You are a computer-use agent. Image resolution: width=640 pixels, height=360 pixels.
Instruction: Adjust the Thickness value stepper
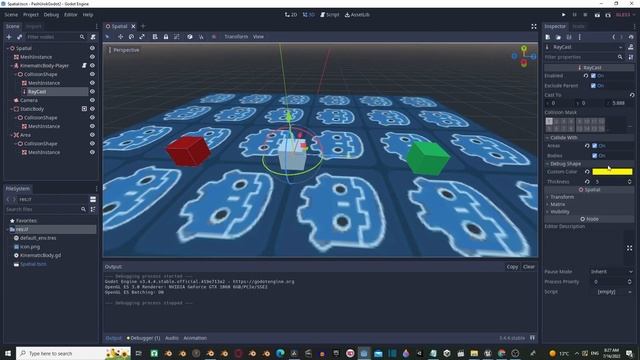pos(629,182)
